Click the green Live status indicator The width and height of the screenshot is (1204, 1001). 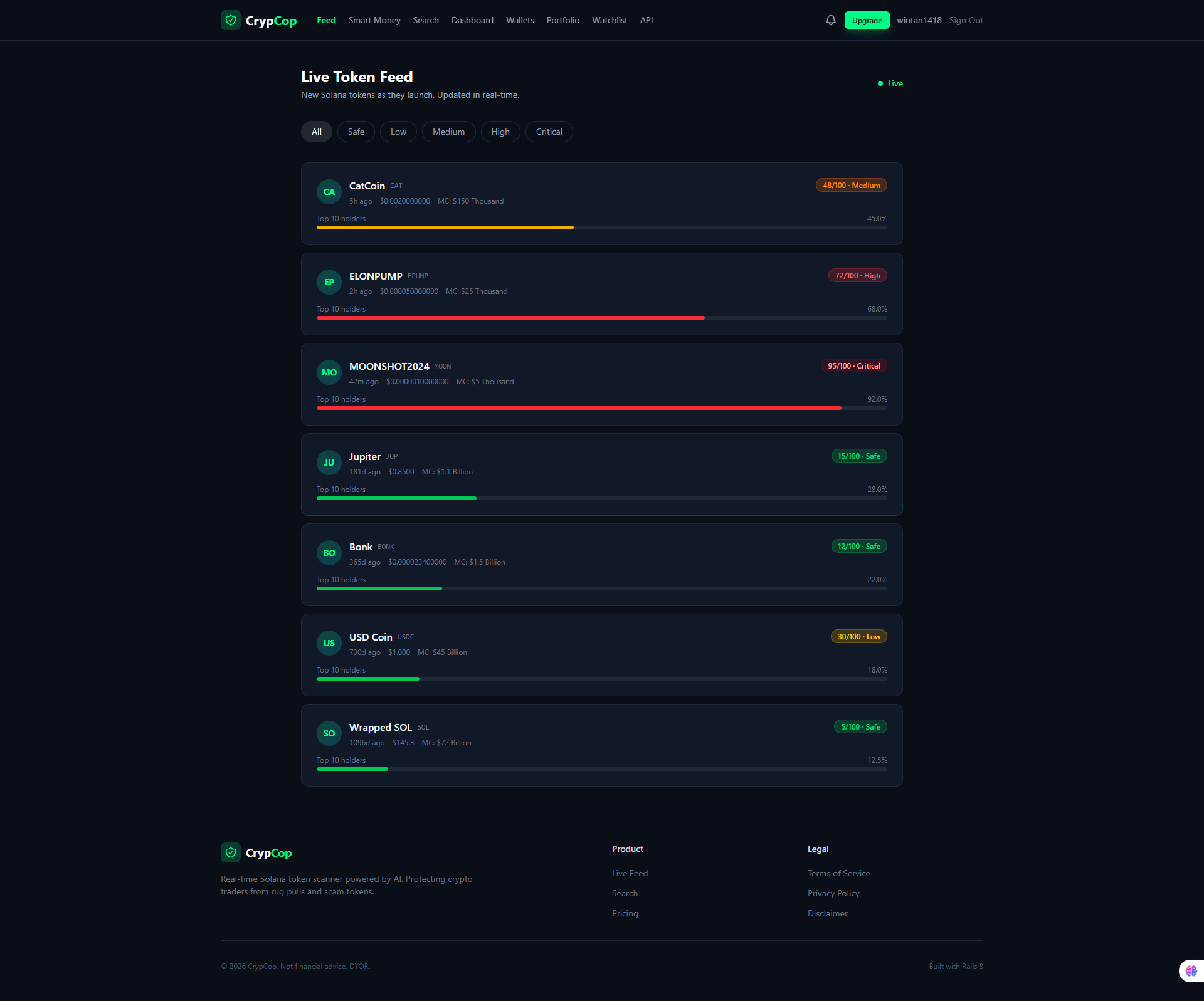(890, 83)
